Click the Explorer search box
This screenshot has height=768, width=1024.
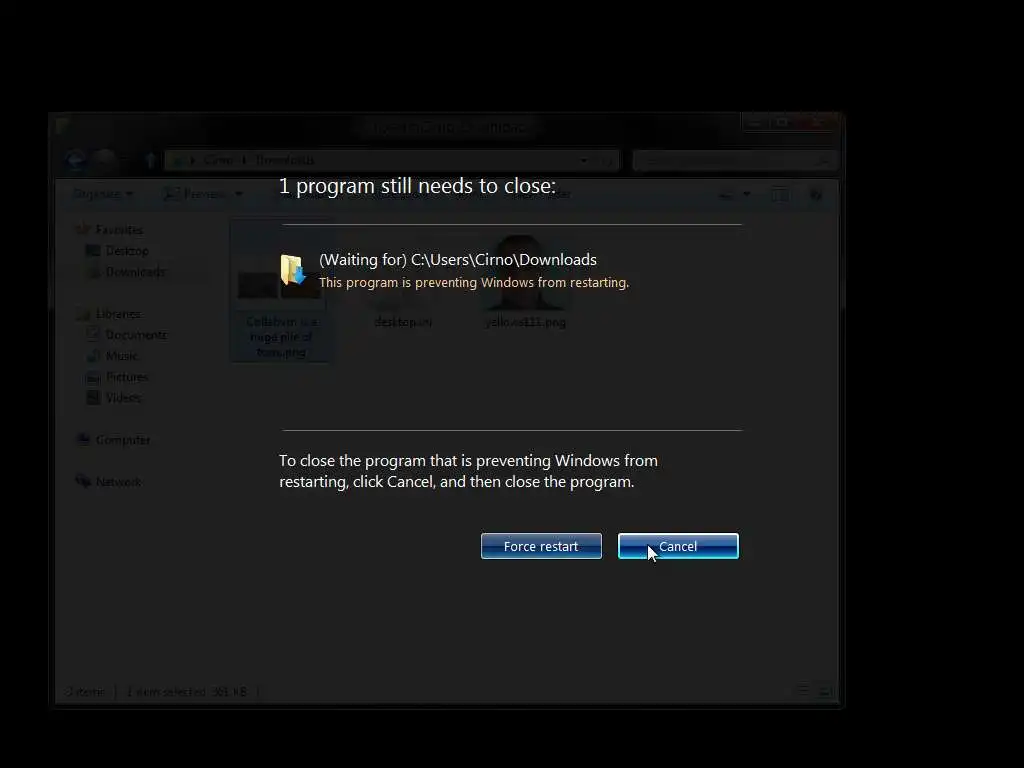tap(735, 160)
